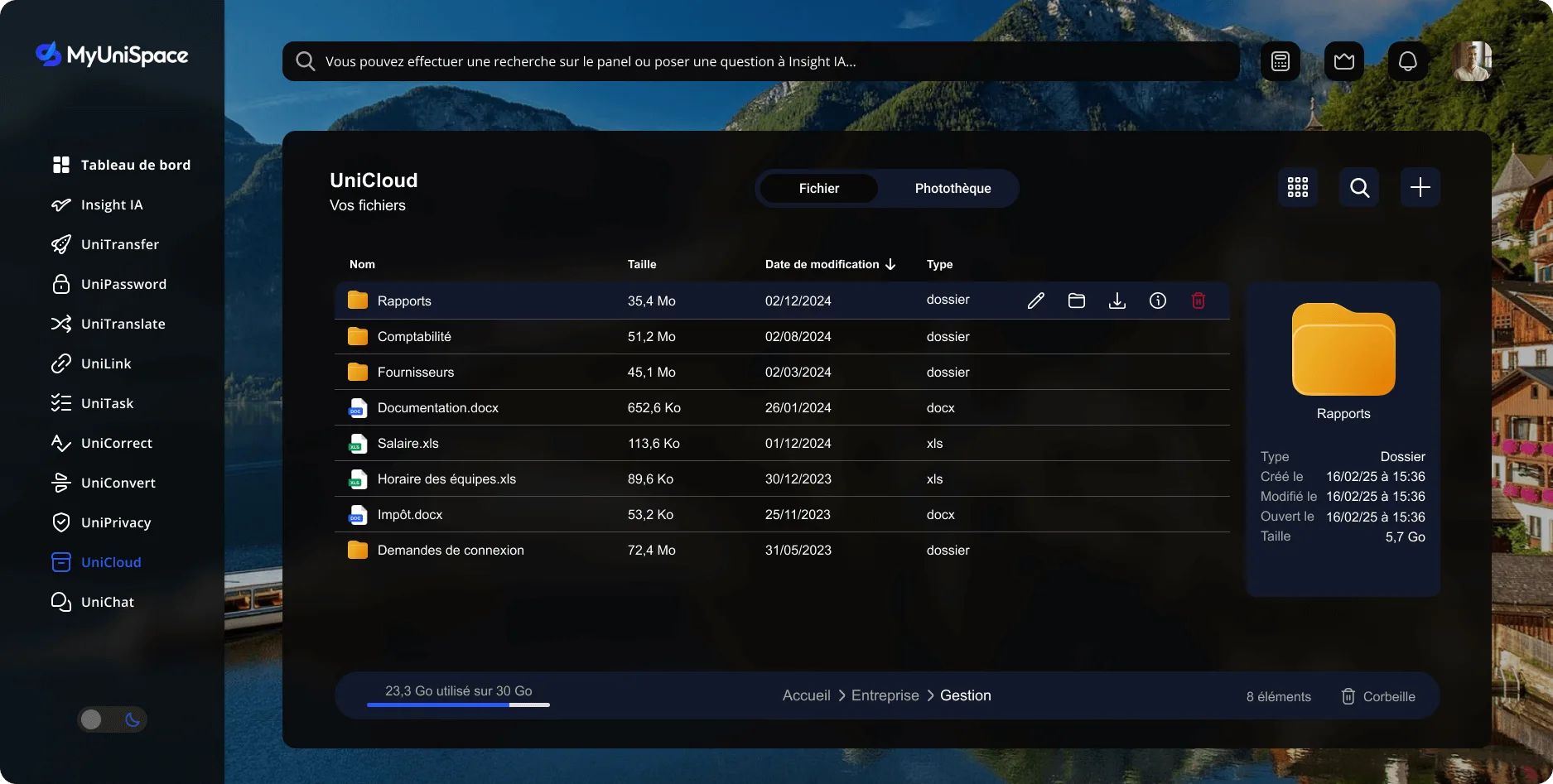Switch to grid view
This screenshot has height=784, width=1553.
pos(1298,187)
